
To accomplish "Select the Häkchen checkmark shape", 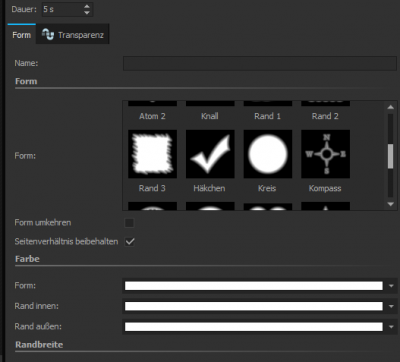I will [x=210, y=154].
